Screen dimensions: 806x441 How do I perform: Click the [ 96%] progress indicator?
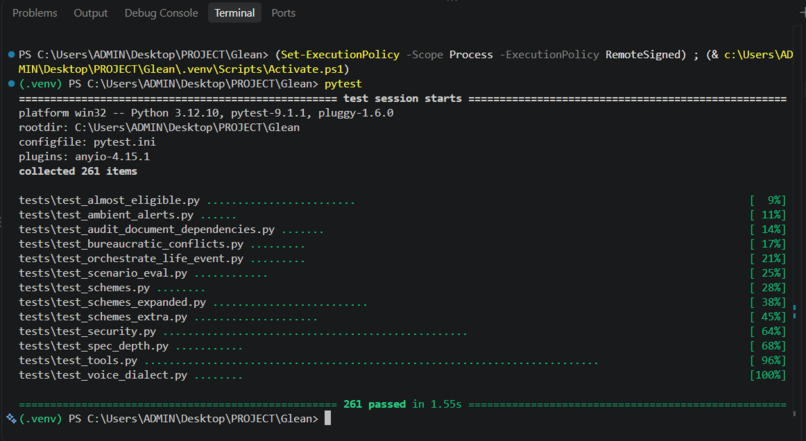pos(768,360)
